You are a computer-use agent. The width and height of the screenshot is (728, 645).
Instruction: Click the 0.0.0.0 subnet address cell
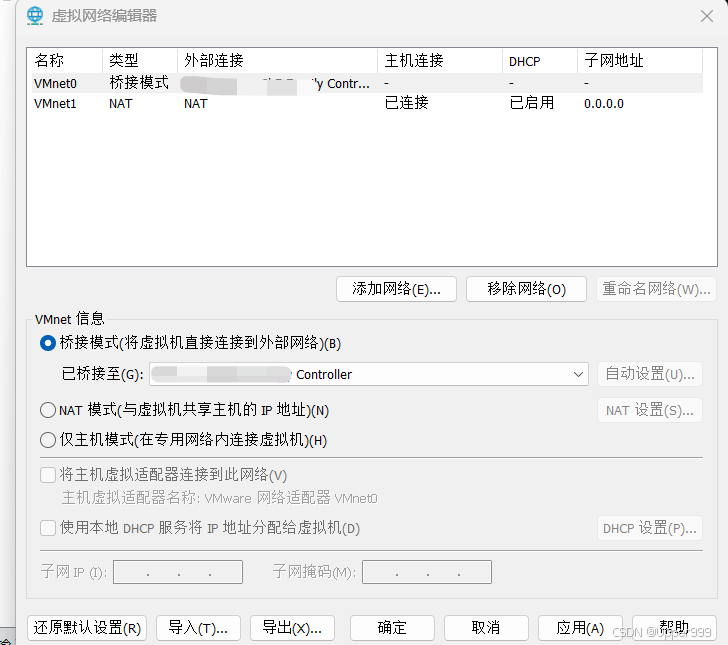[604, 104]
